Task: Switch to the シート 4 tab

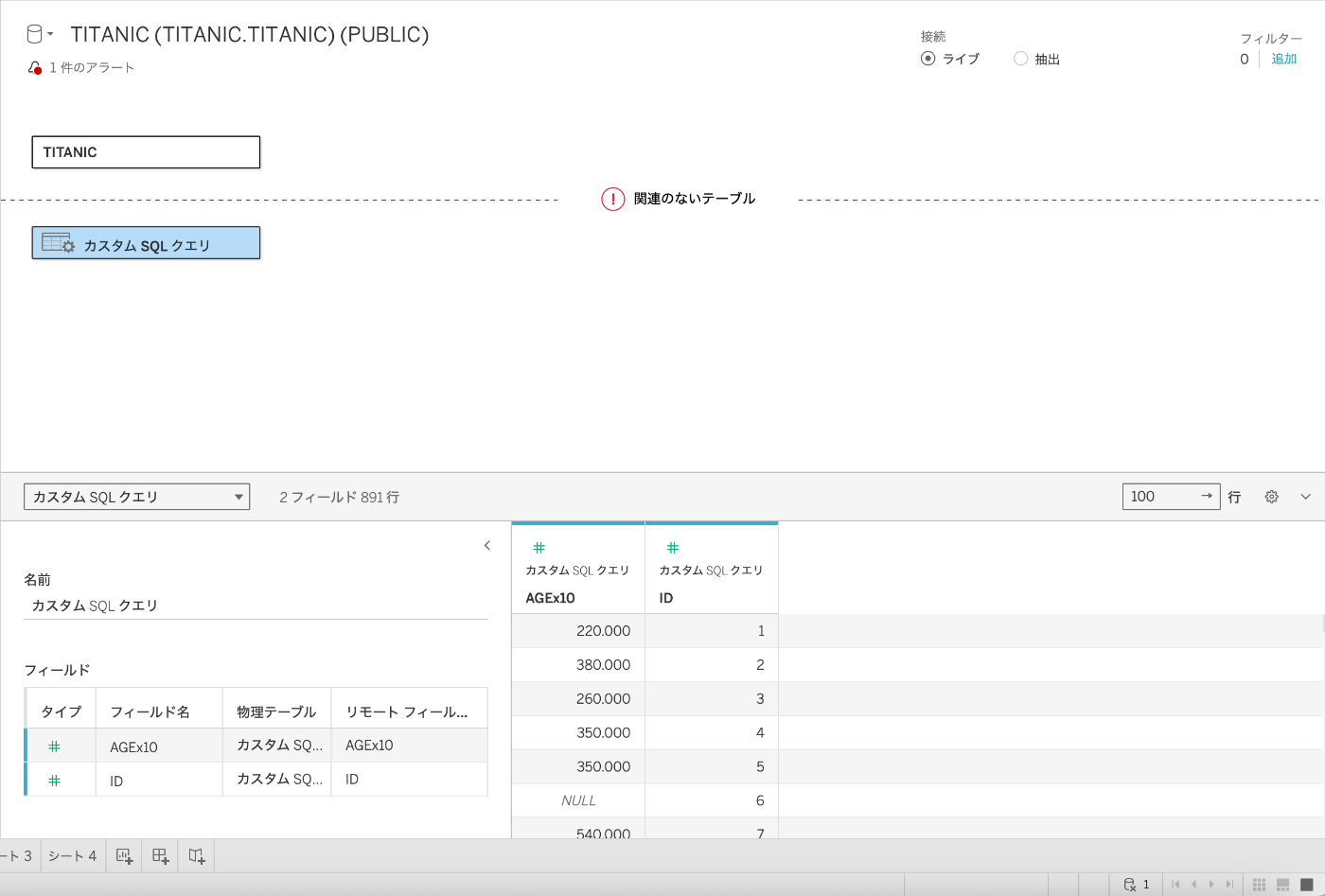Action: click(x=73, y=856)
